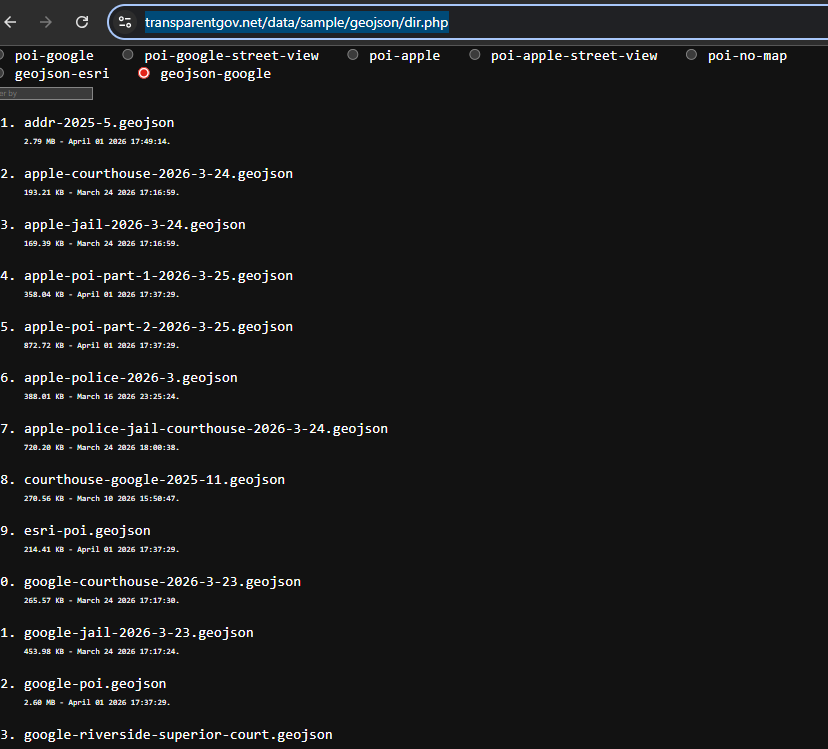Screen dimensions: 828x749
Task: Open google-riverside-superior-court.geojson link
Action: pos(178,735)
